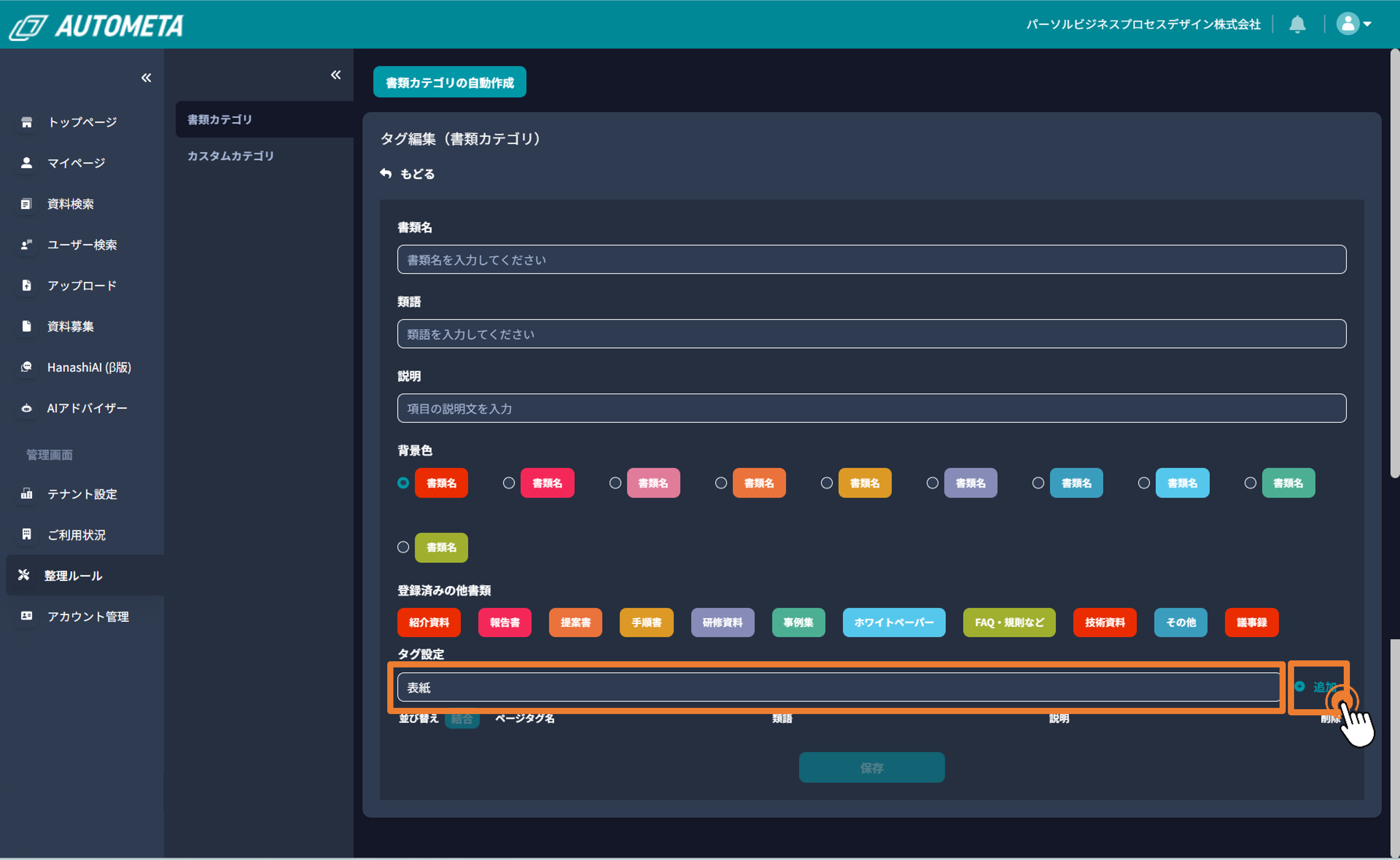This screenshot has width=1400, height=860.
Task: Open ご利用状況
Action: (76, 535)
